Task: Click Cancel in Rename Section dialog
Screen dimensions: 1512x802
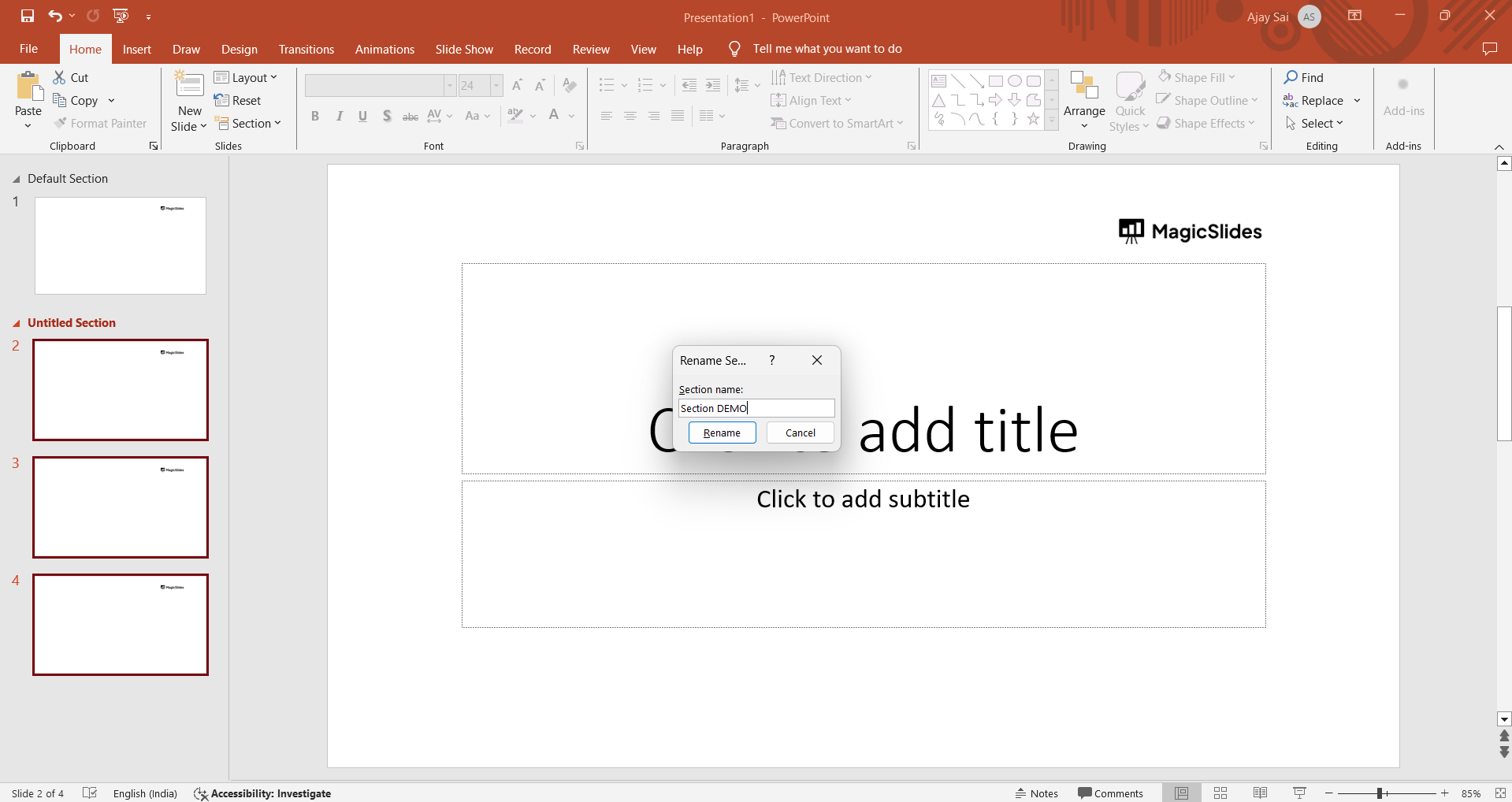Action: pyautogui.click(x=800, y=433)
